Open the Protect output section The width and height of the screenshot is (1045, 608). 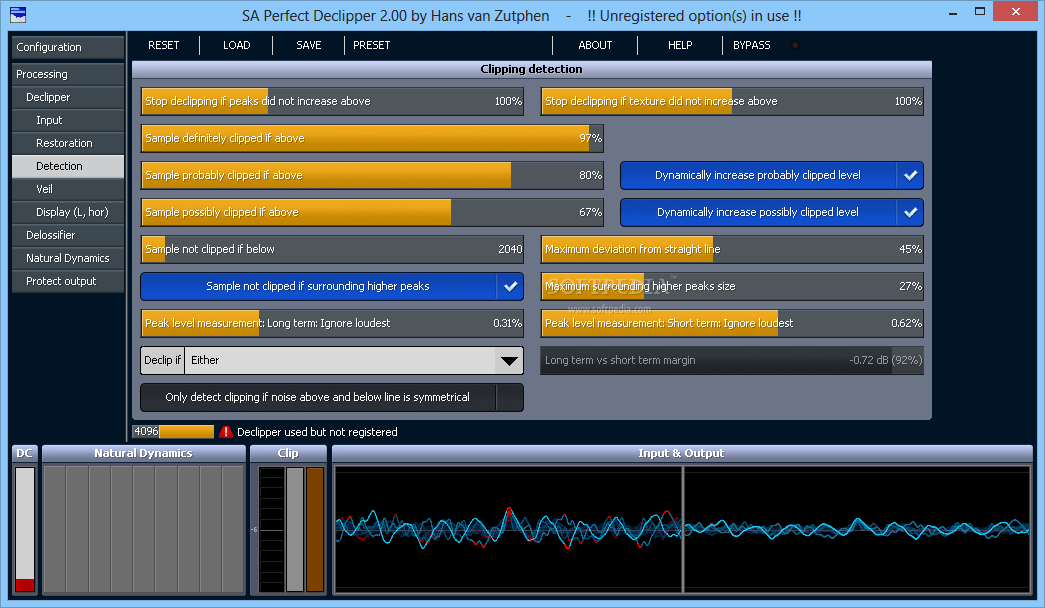pyautogui.click(x=68, y=281)
